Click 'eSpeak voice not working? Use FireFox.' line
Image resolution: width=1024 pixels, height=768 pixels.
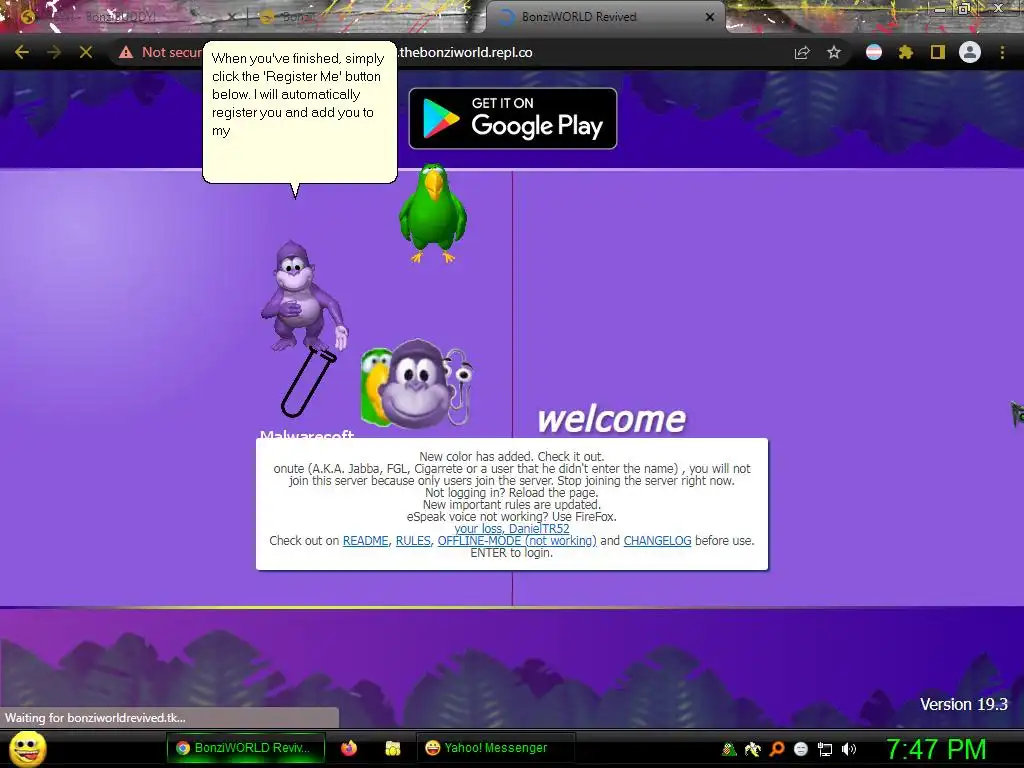pyautogui.click(x=511, y=517)
